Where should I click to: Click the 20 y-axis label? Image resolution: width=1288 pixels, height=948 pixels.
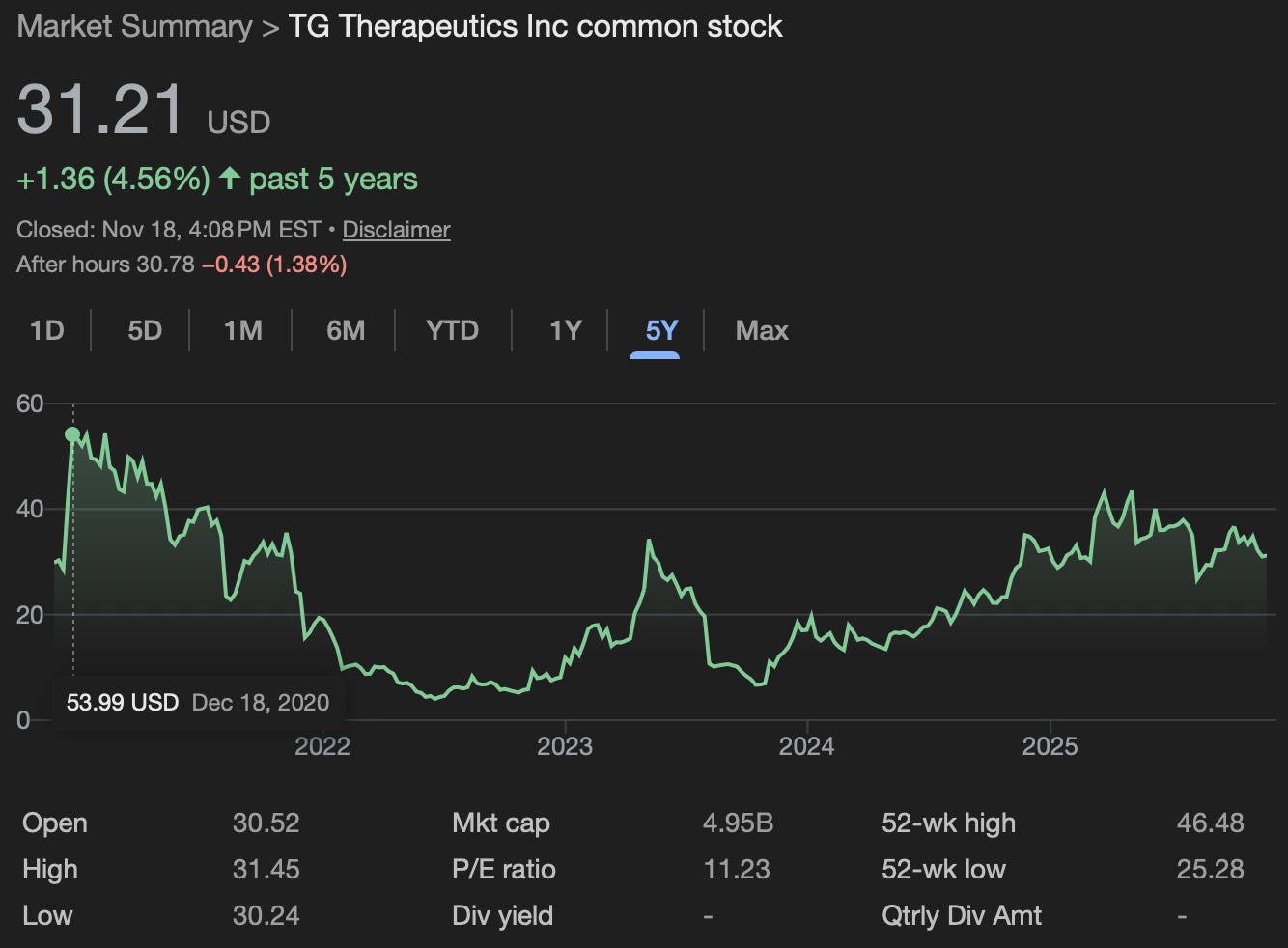tap(30, 615)
